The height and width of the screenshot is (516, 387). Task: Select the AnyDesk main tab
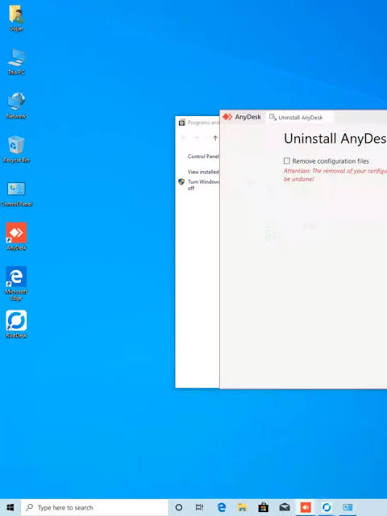click(x=242, y=117)
